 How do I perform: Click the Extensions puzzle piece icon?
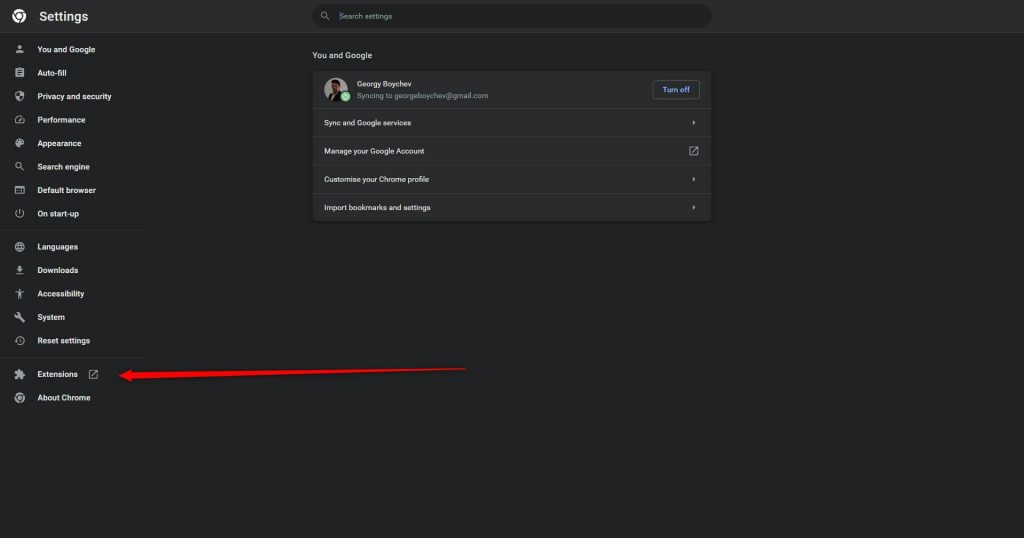(20, 374)
